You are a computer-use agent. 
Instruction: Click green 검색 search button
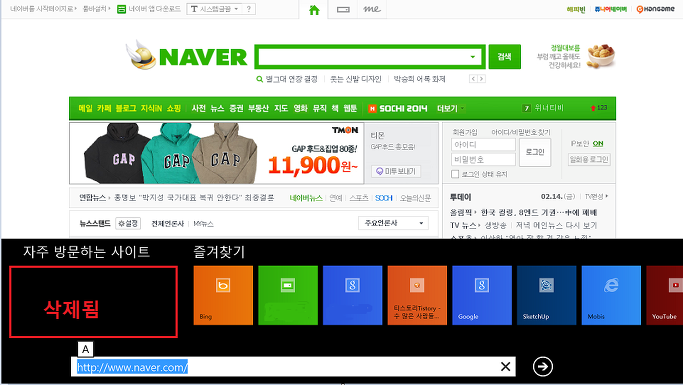point(504,57)
